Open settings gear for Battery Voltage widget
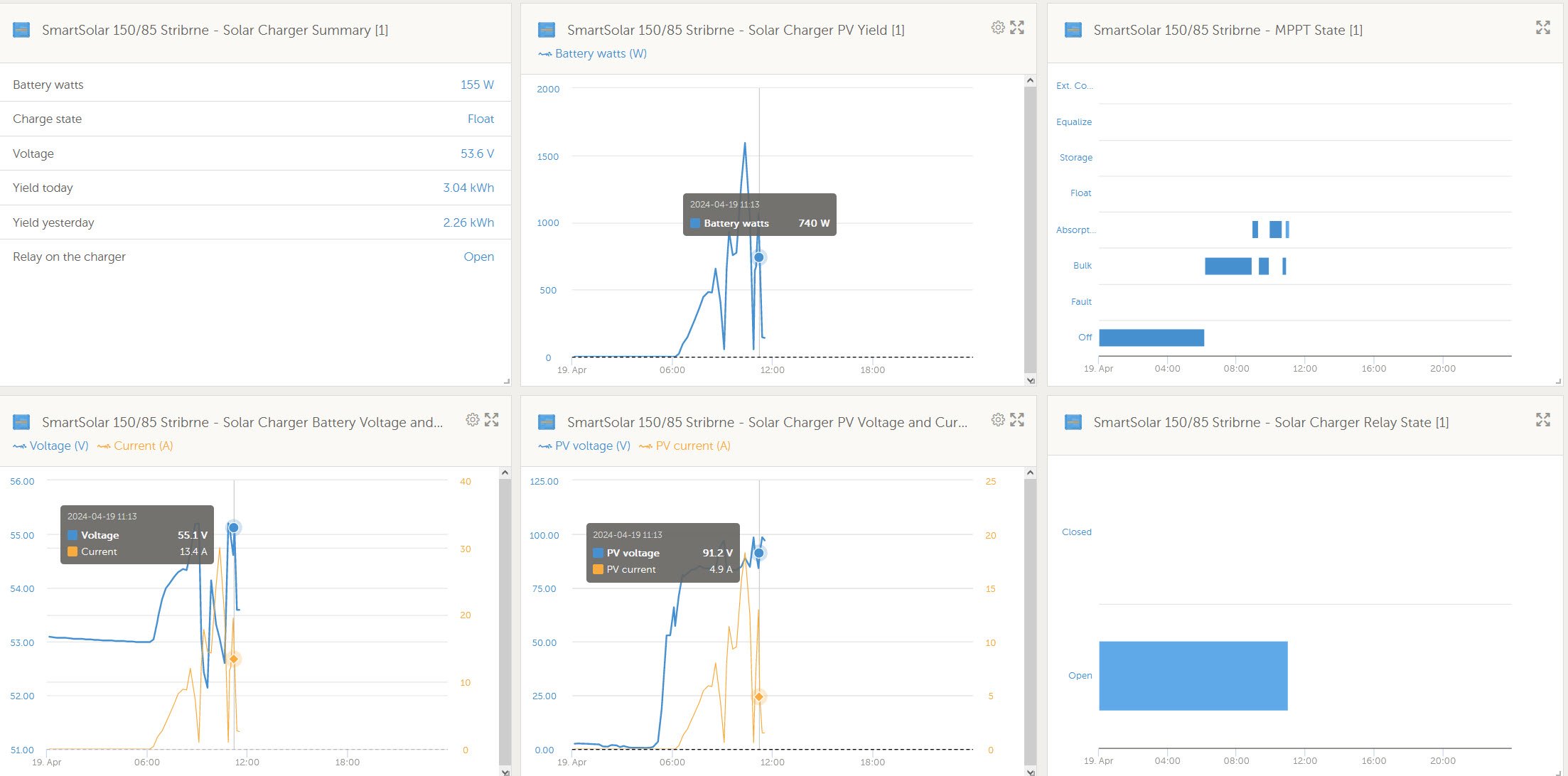Image resolution: width=1568 pixels, height=776 pixels. [472, 420]
